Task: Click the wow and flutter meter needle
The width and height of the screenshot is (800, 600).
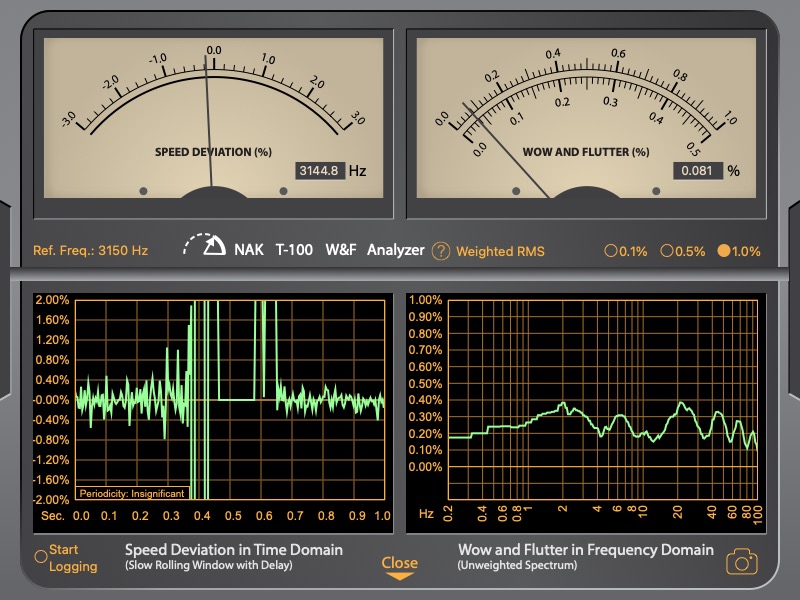Action: click(x=505, y=149)
